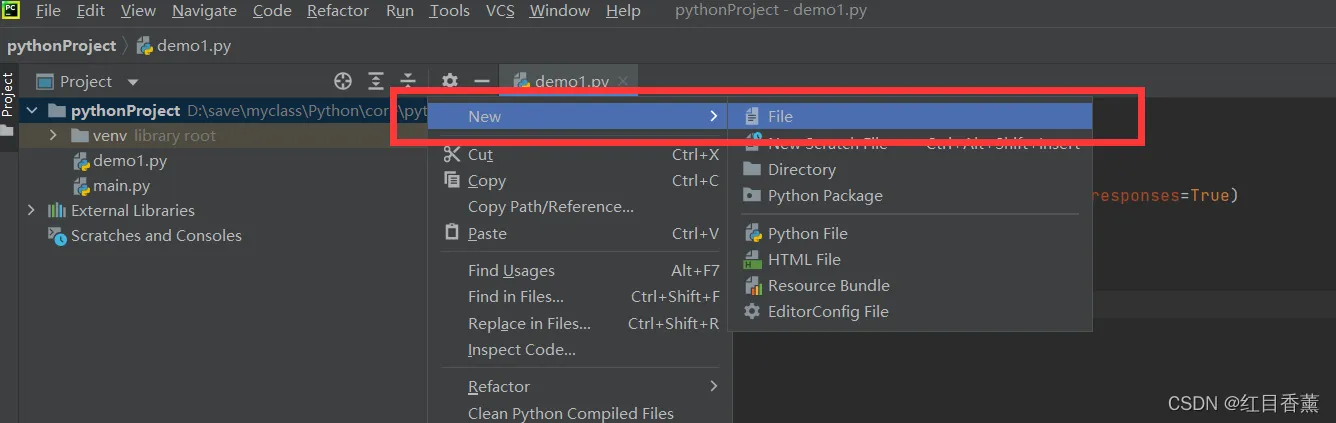Open the Refactor menu in menu bar
The height and width of the screenshot is (423, 1336).
click(337, 11)
